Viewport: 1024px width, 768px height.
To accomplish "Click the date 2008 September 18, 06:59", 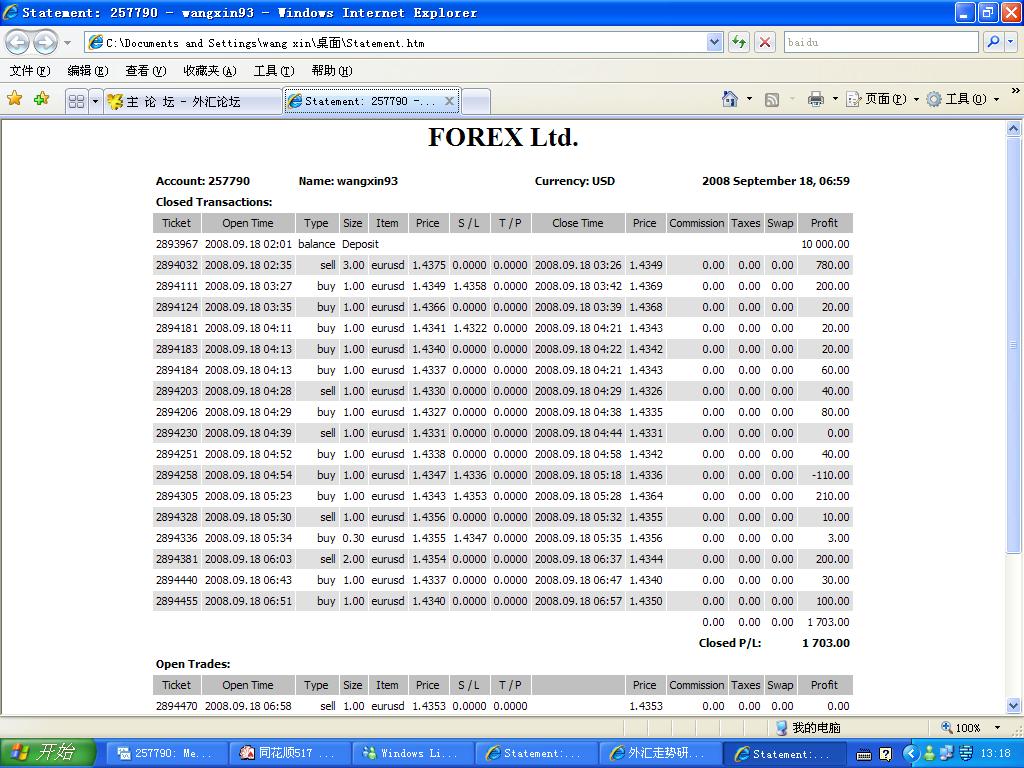I will click(x=776, y=181).
